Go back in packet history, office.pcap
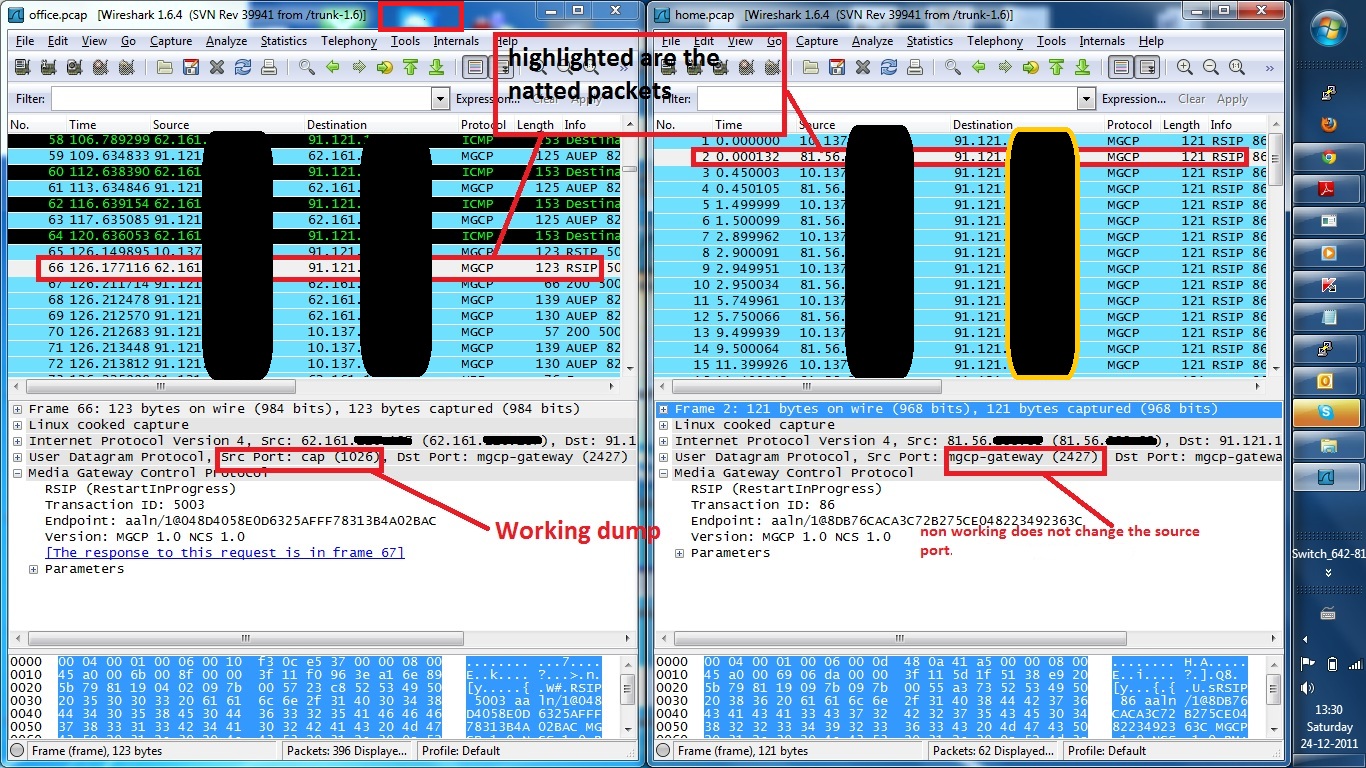 click(332, 67)
